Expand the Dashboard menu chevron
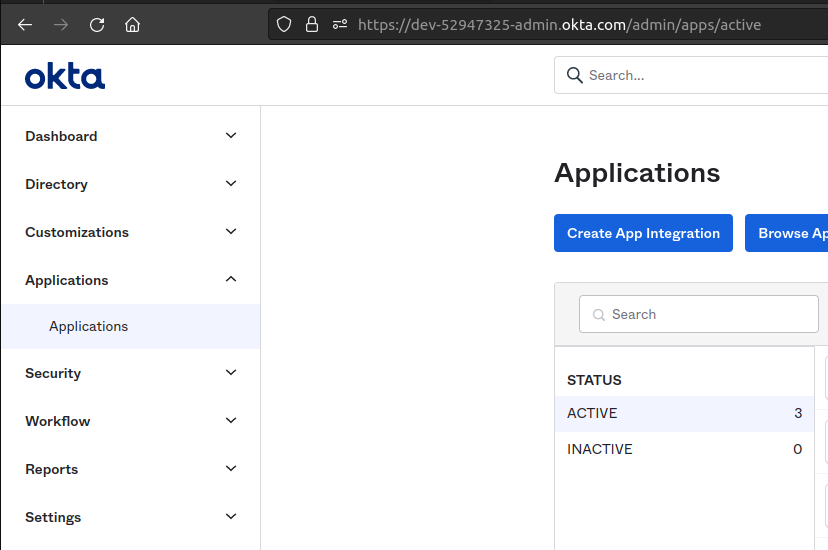The image size is (828, 550). pos(231,136)
